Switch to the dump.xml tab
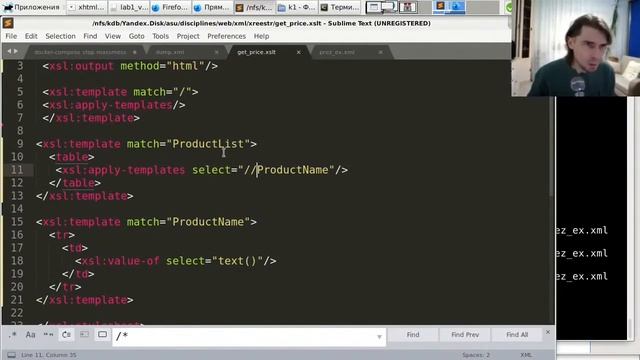This screenshot has height=360, width=640. 184,52
